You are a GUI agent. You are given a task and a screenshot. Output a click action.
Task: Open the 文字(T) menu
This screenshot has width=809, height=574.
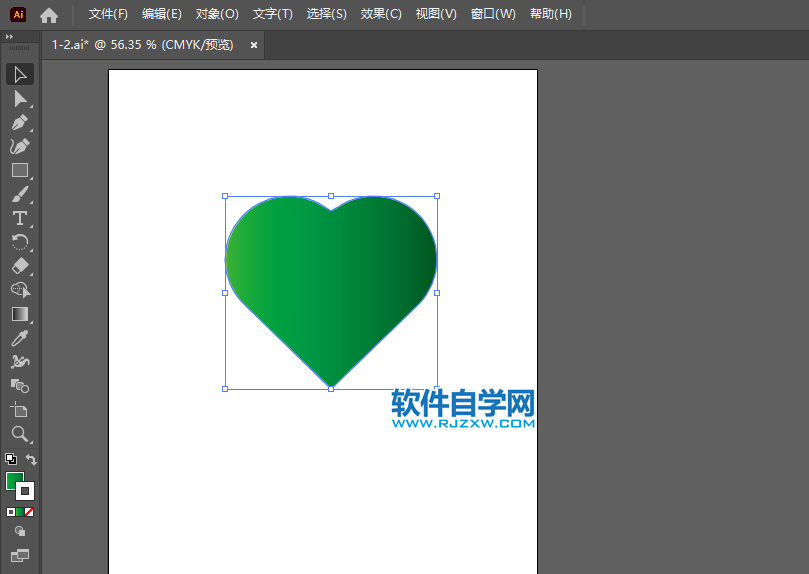(x=272, y=14)
